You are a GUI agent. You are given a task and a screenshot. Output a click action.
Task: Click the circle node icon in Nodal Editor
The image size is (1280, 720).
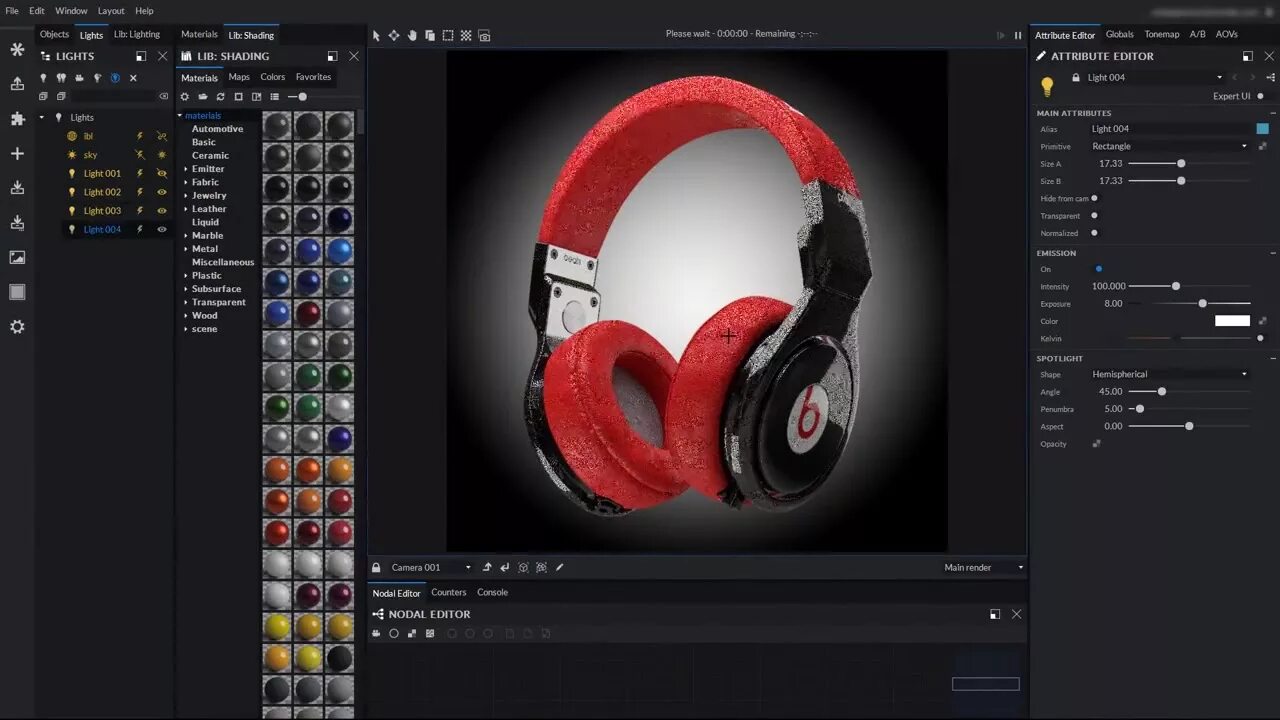point(394,633)
